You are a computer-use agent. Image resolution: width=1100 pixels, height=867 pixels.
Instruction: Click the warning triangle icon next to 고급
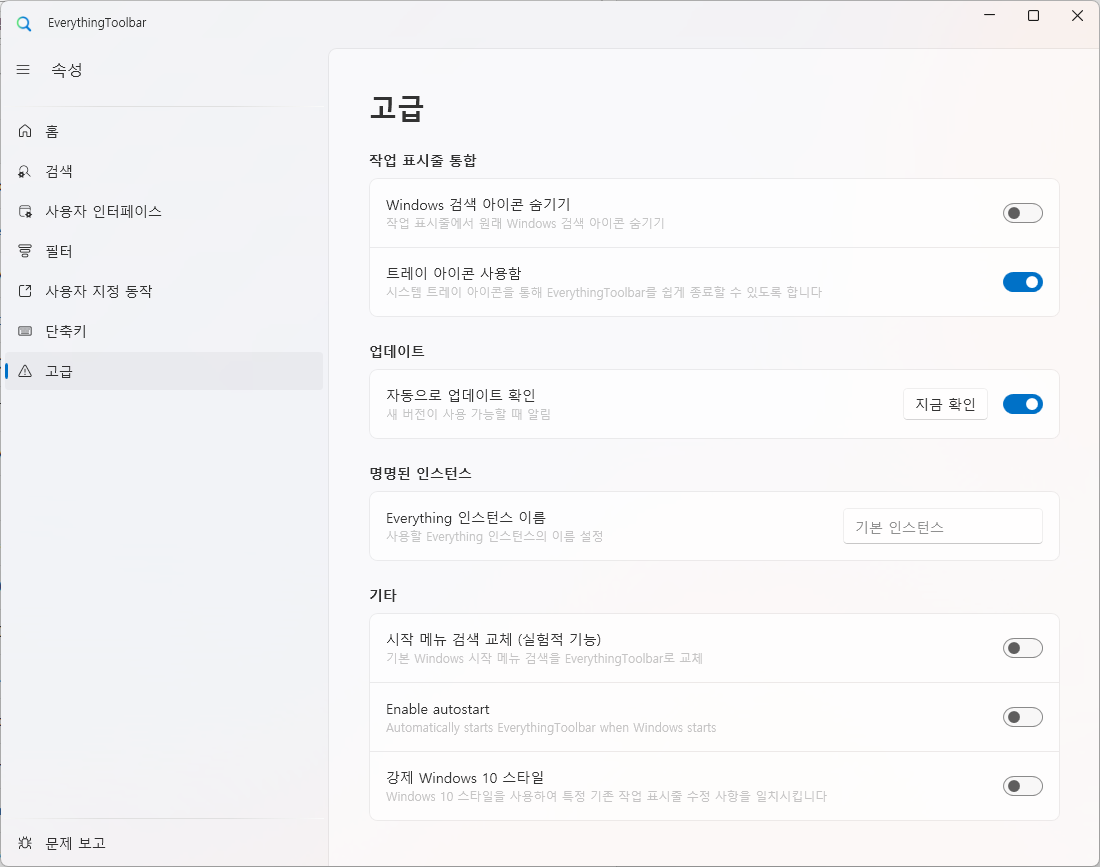25,371
